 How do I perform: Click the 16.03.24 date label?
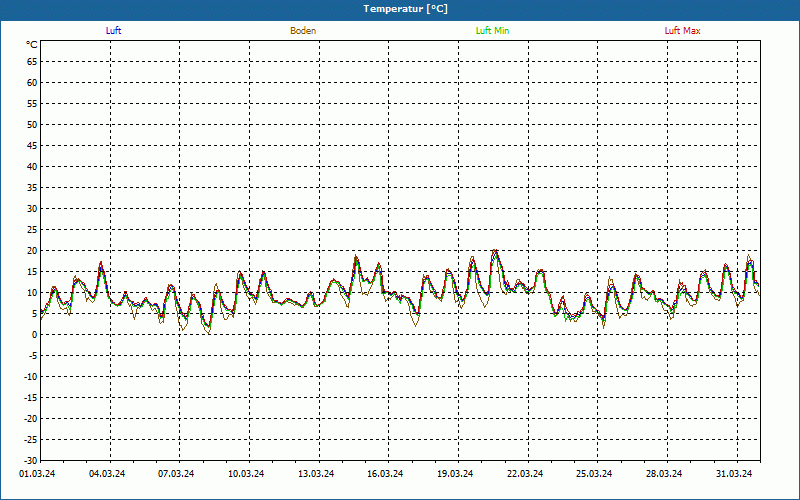click(x=385, y=473)
